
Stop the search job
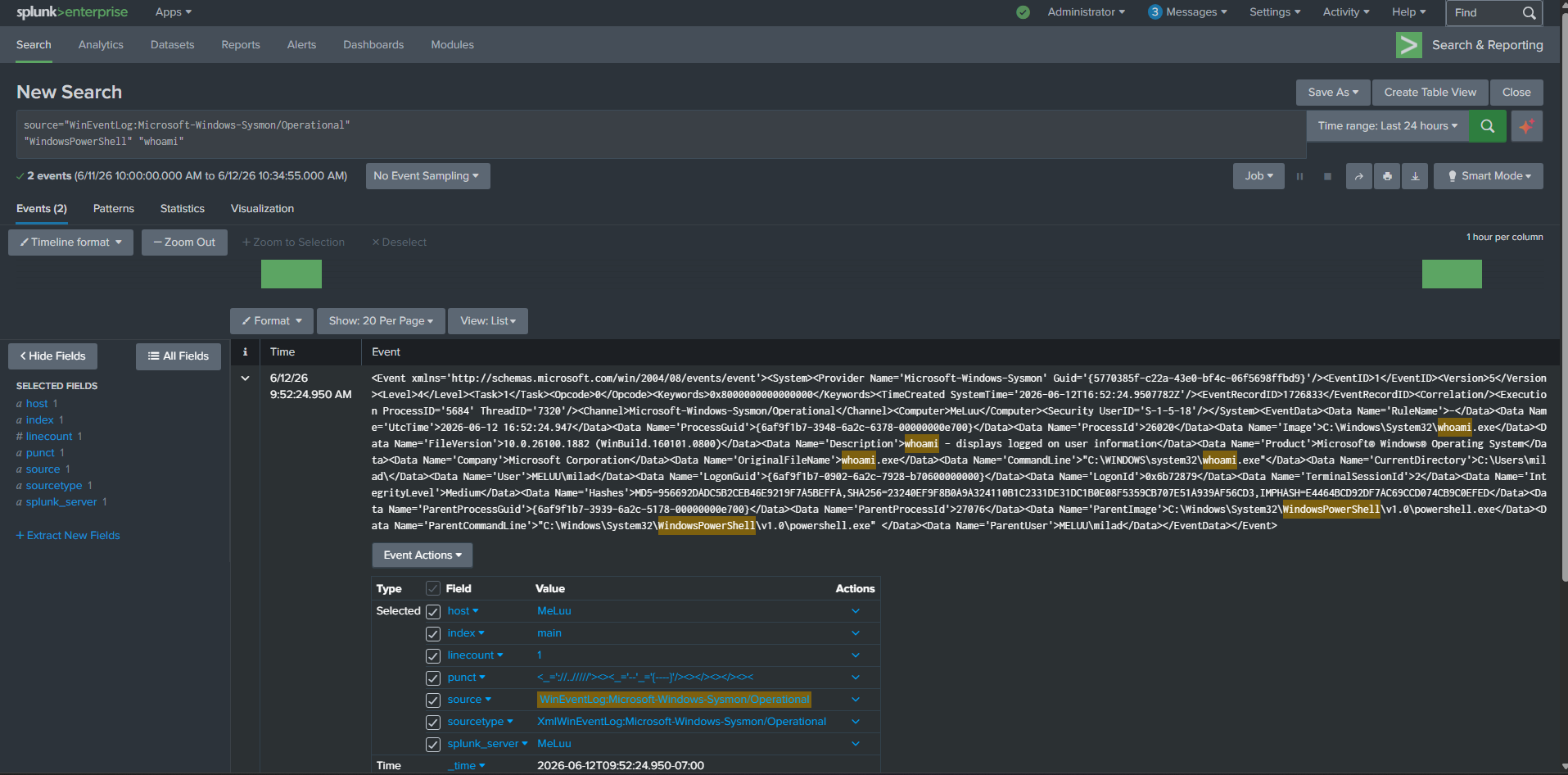[x=1327, y=176]
